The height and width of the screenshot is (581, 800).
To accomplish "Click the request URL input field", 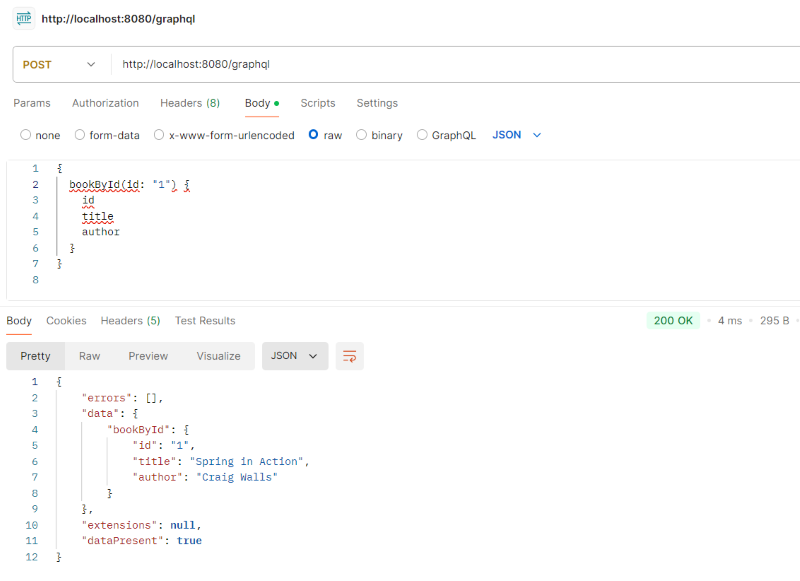I will 450,64.
